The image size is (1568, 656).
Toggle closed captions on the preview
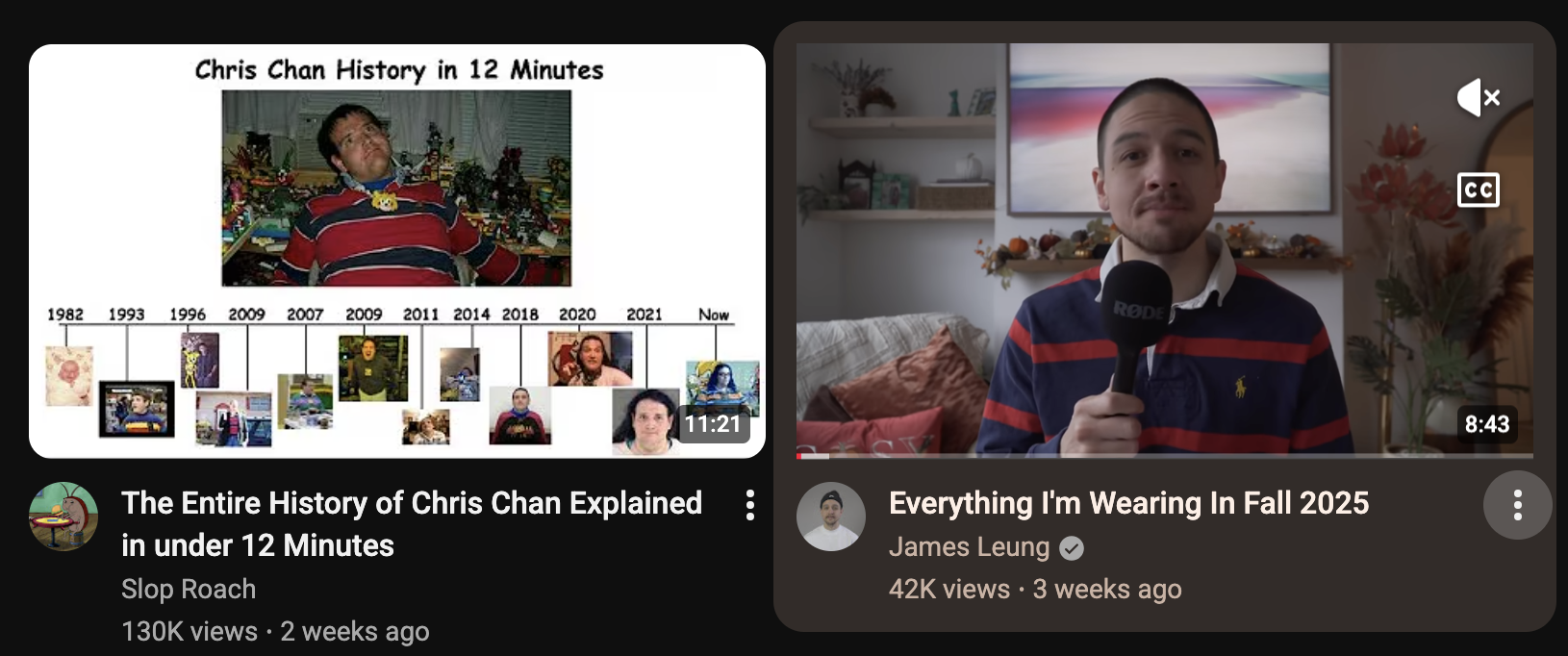tap(1479, 189)
